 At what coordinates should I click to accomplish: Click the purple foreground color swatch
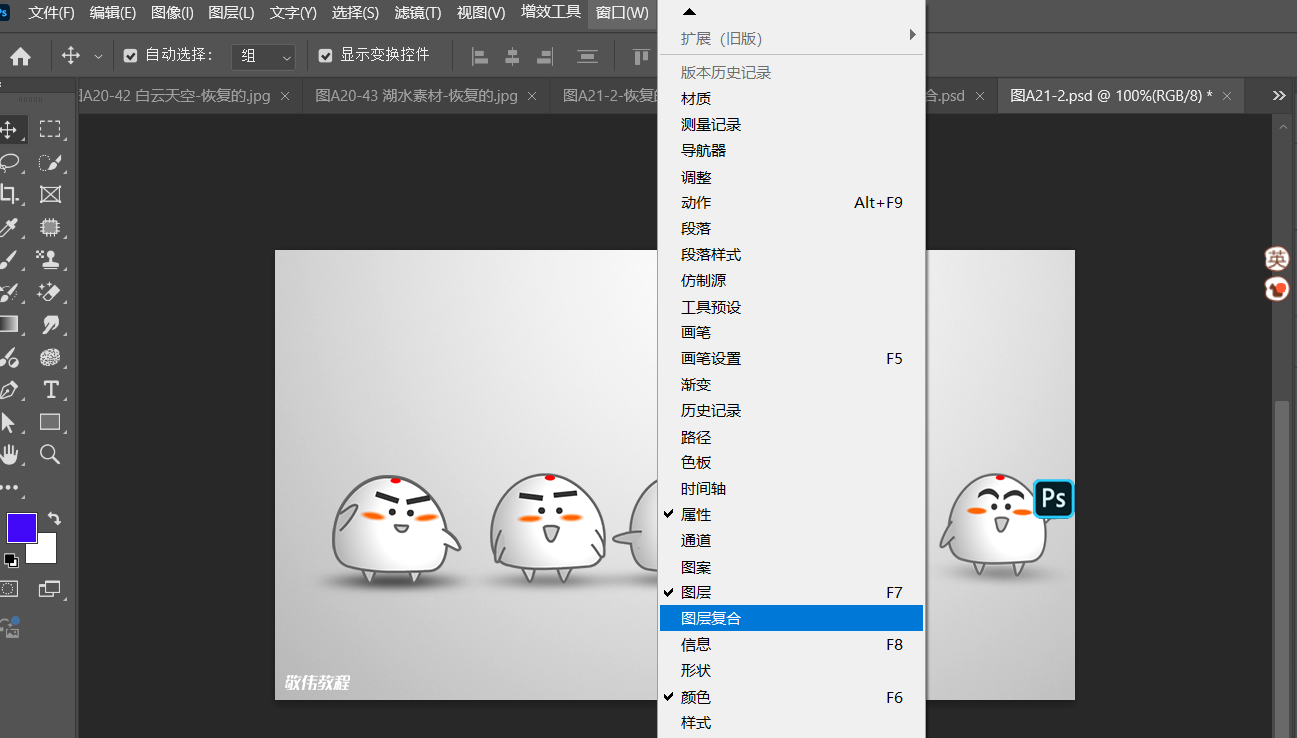click(21, 527)
